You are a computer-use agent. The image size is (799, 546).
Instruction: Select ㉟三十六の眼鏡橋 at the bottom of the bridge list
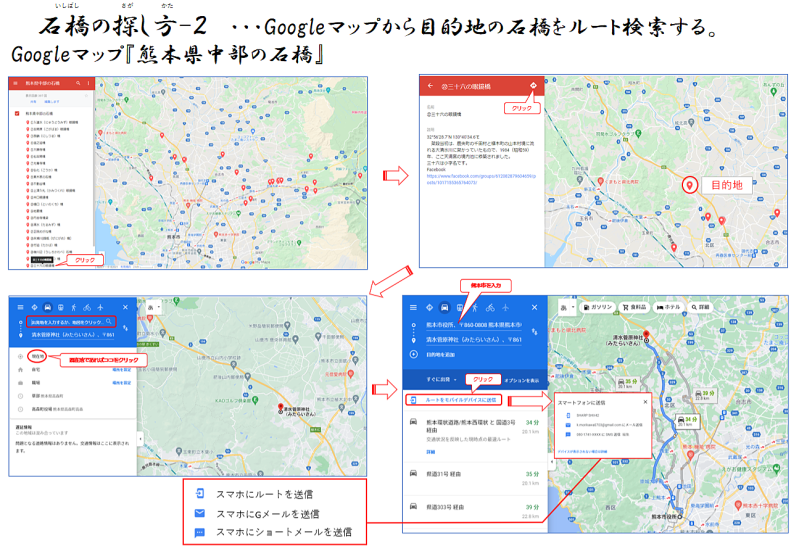coord(42,266)
